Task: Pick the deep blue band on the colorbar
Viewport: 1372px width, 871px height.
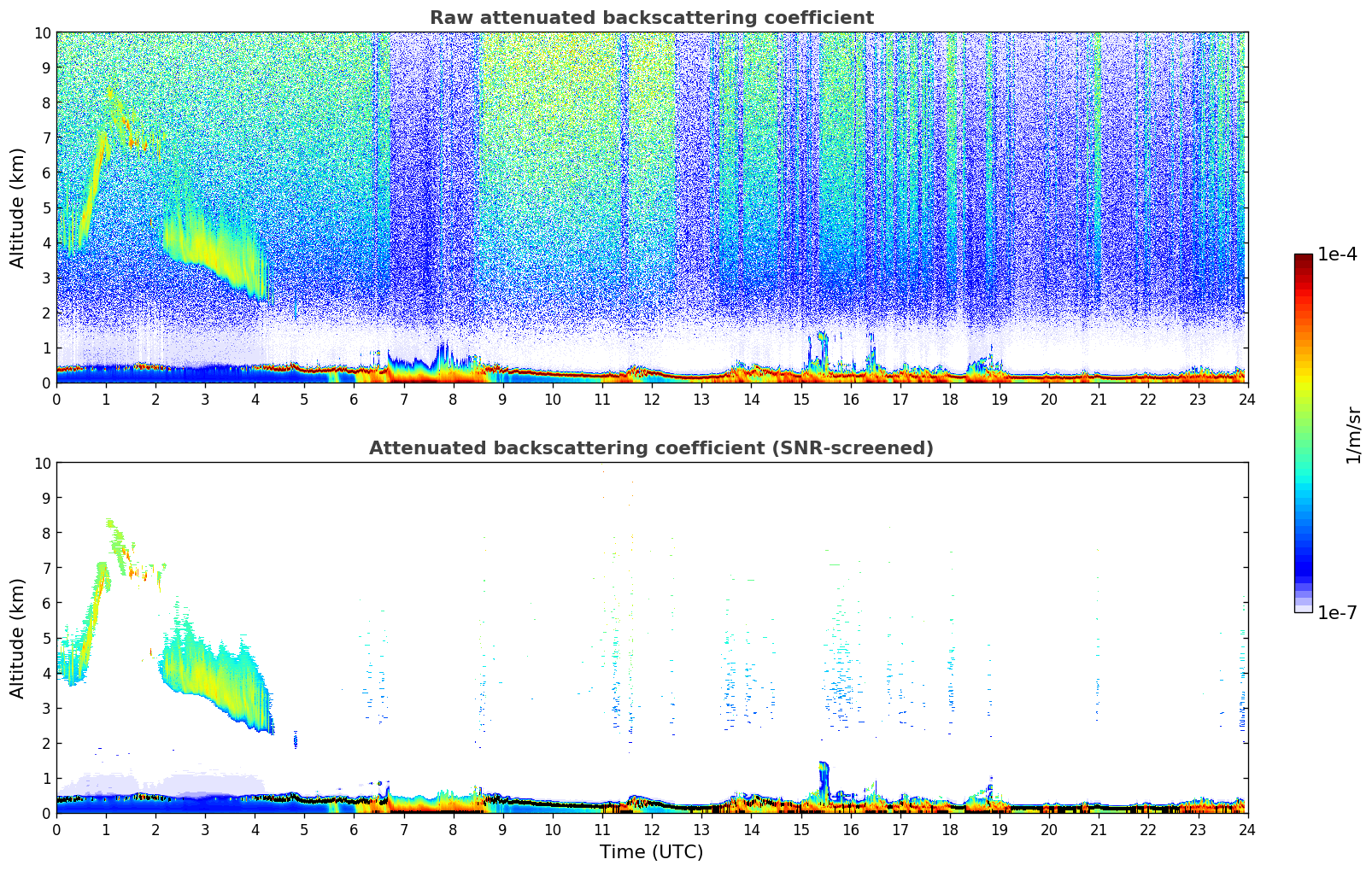Action: (x=1303, y=564)
